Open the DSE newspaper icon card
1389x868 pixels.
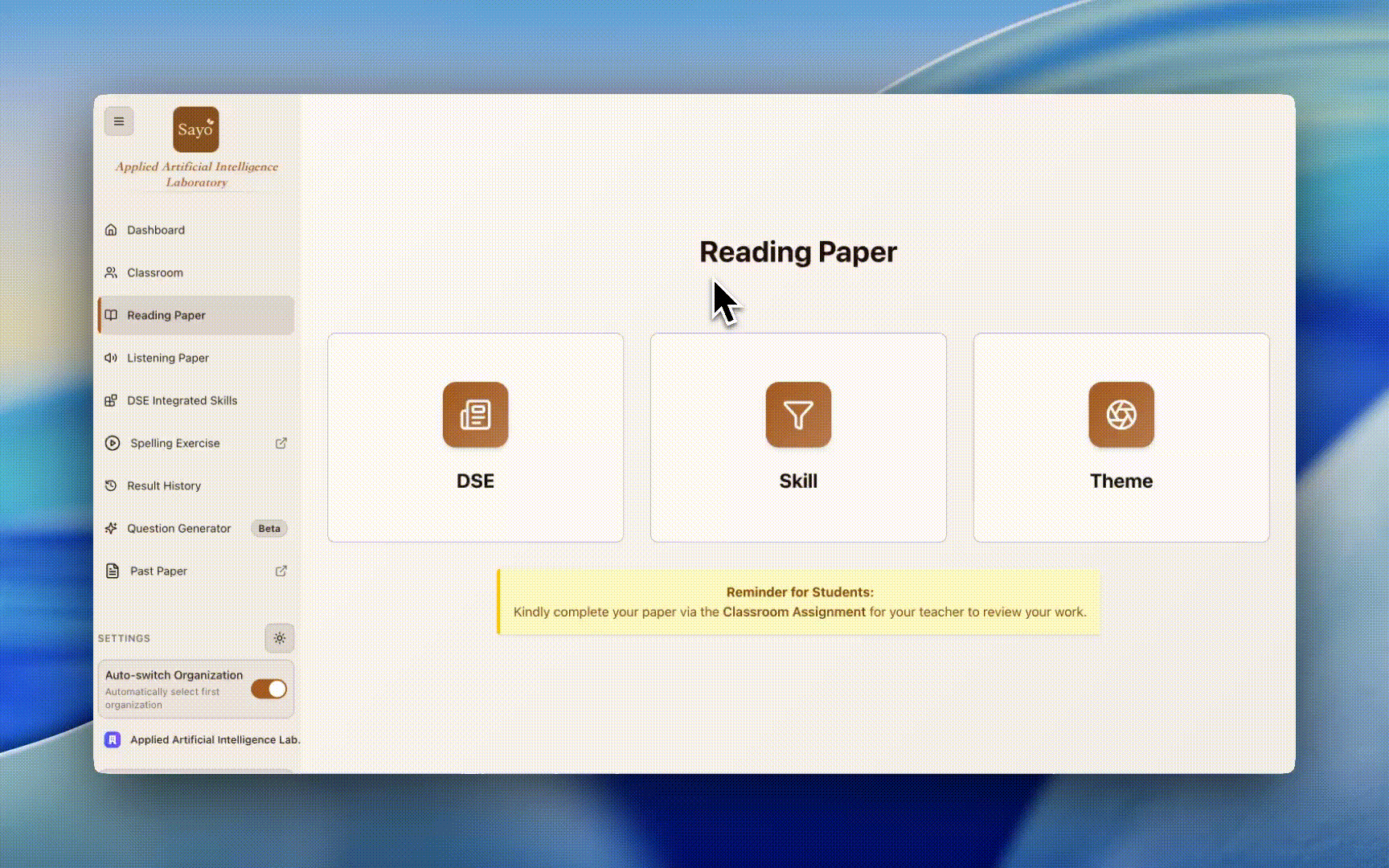(x=475, y=415)
